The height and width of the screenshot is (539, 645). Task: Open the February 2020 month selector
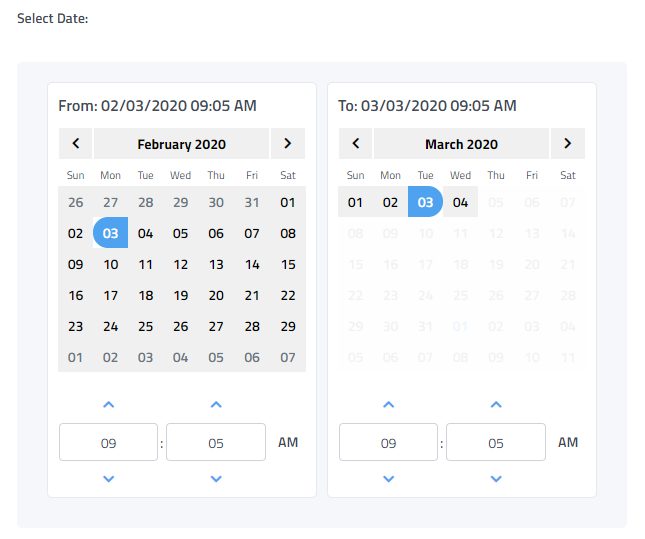[182, 144]
